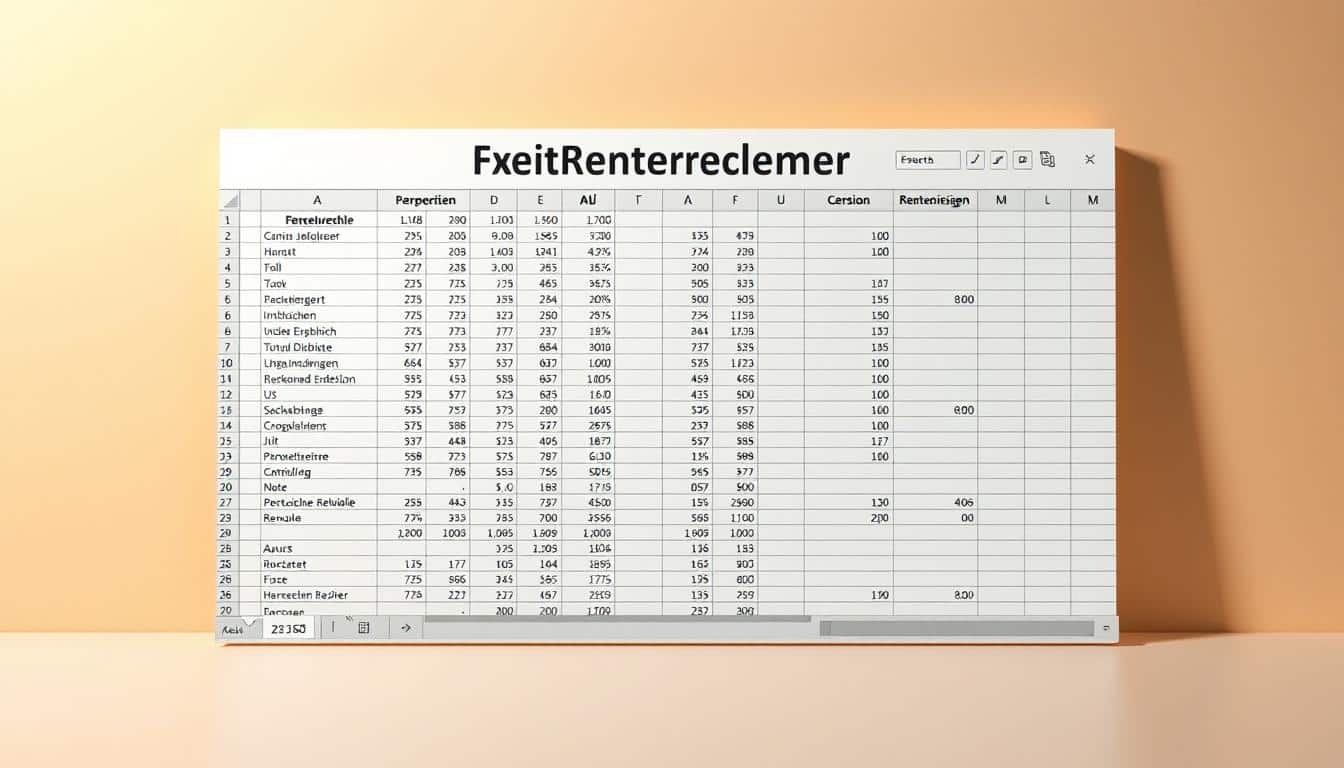Viewport: 1344px width, 768px height.
Task: Click the small square window icon in the title bar
Action: tap(1022, 160)
